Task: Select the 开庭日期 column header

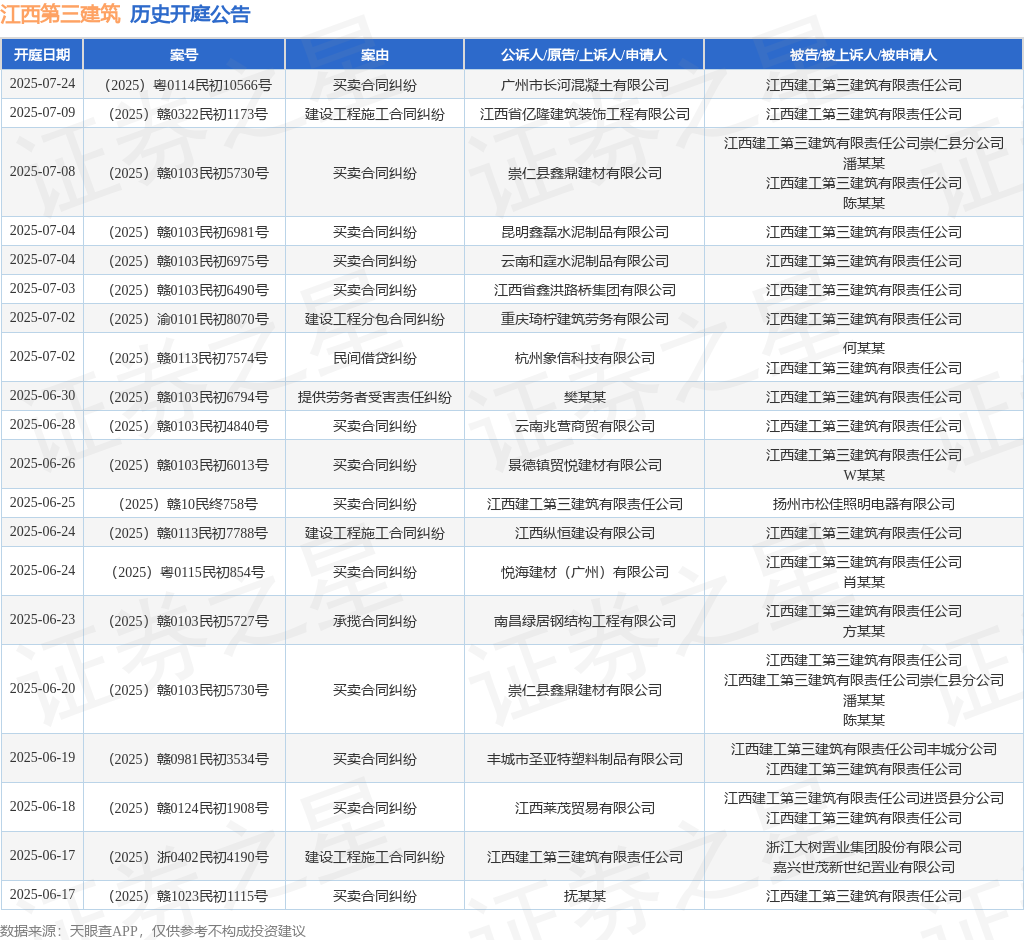Action: 42,55
